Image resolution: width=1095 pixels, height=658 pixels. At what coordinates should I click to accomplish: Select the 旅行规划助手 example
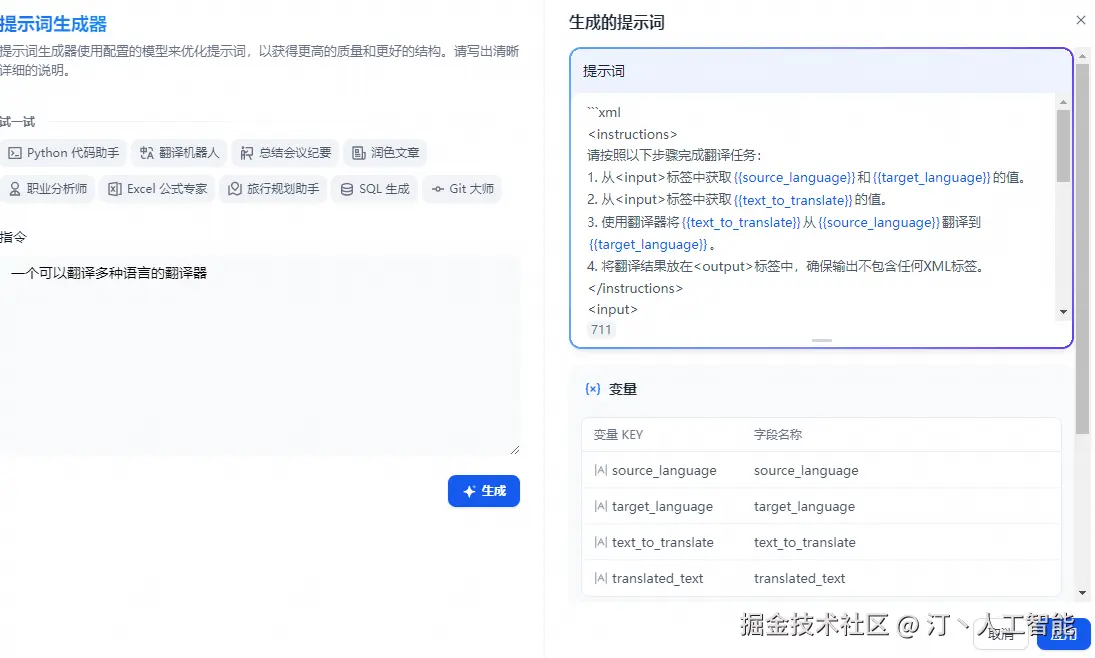click(272, 189)
